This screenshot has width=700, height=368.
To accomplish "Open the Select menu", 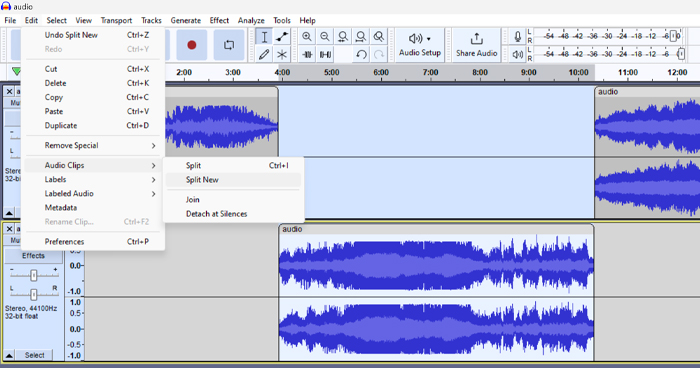I will pyautogui.click(x=56, y=21).
